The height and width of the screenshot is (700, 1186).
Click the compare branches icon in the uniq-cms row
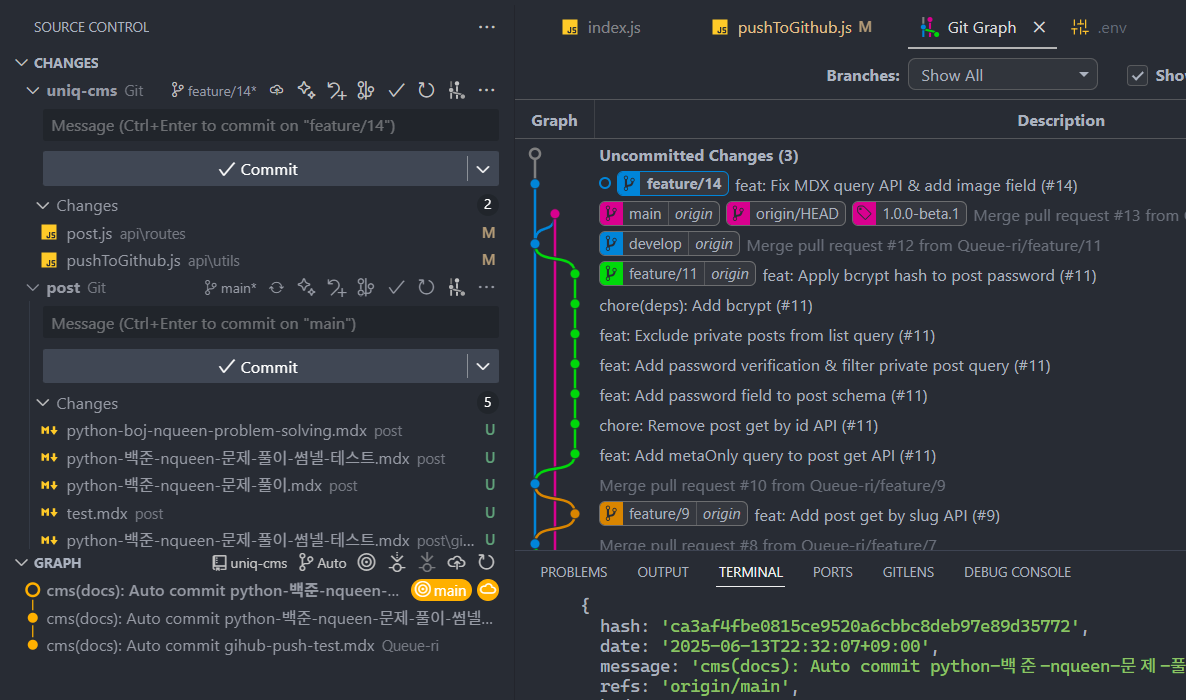(x=366, y=91)
